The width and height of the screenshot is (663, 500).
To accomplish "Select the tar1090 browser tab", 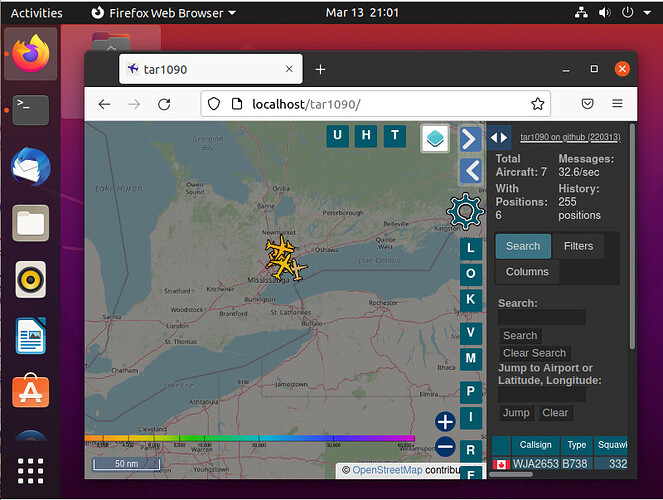I will pyautogui.click(x=211, y=69).
